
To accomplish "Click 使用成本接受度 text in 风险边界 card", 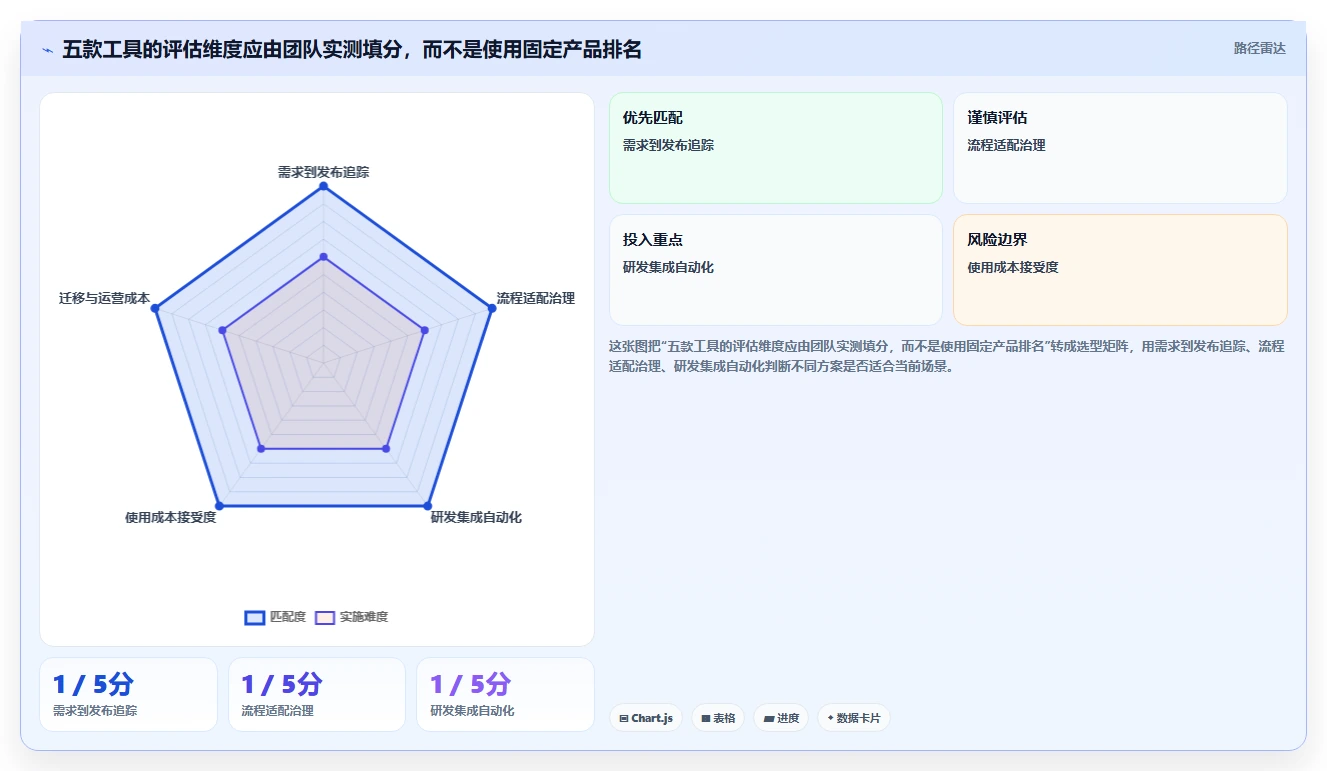I will 1013,267.
